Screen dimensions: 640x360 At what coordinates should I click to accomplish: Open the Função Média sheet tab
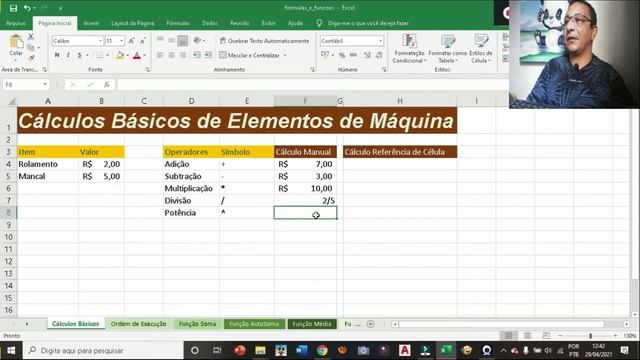pyautogui.click(x=312, y=324)
